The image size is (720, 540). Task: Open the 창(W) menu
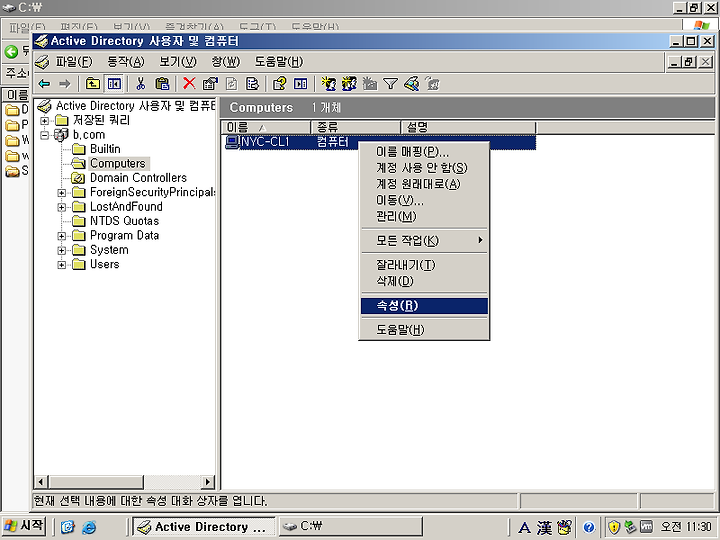click(x=225, y=62)
